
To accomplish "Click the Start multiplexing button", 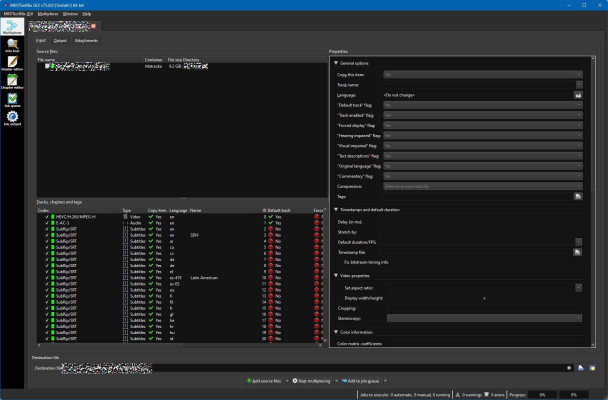I will click(311, 381).
